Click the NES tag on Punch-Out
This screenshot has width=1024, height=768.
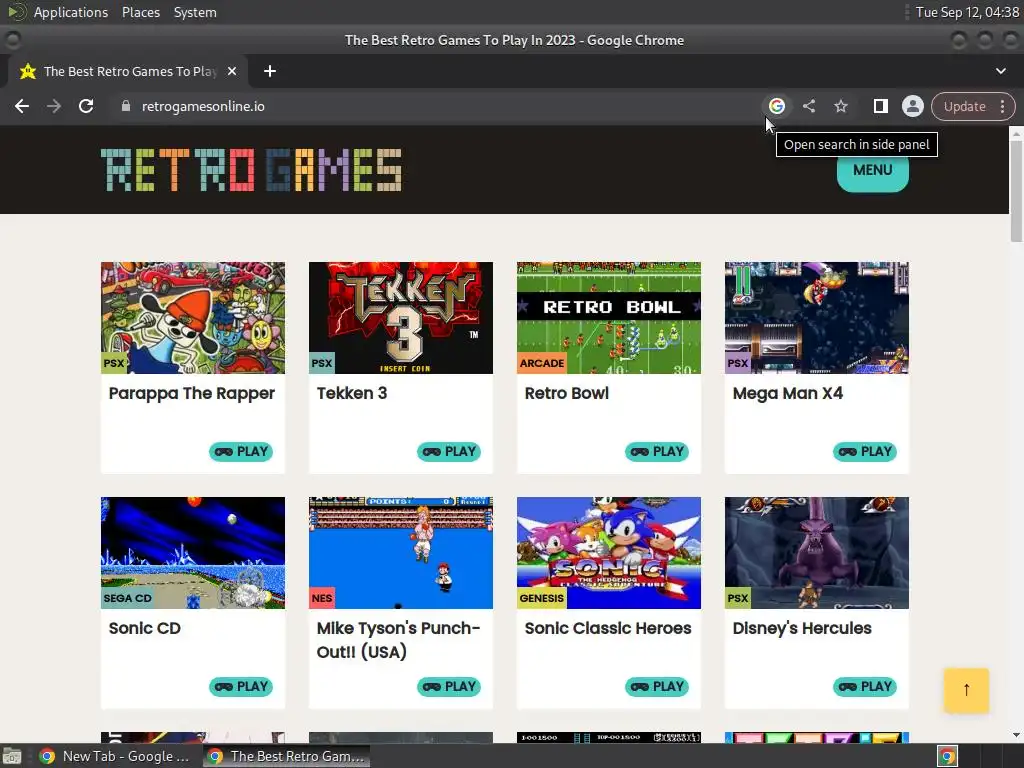pyautogui.click(x=322, y=598)
